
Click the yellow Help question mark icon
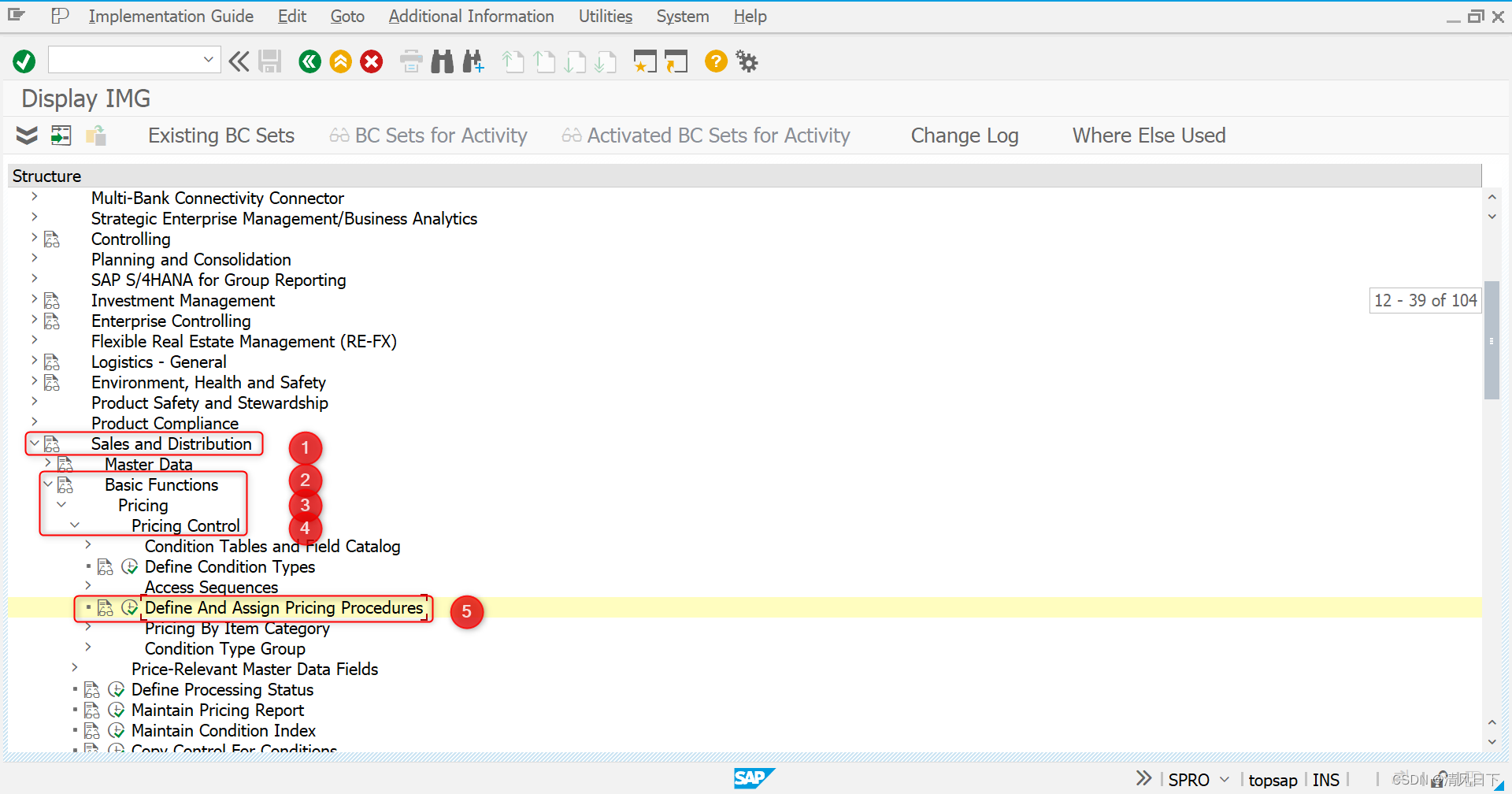click(716, 61)
